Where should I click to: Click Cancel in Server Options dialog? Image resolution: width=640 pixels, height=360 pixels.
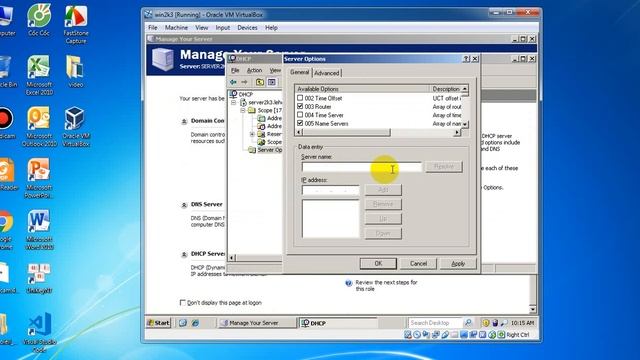click(418, 263)
